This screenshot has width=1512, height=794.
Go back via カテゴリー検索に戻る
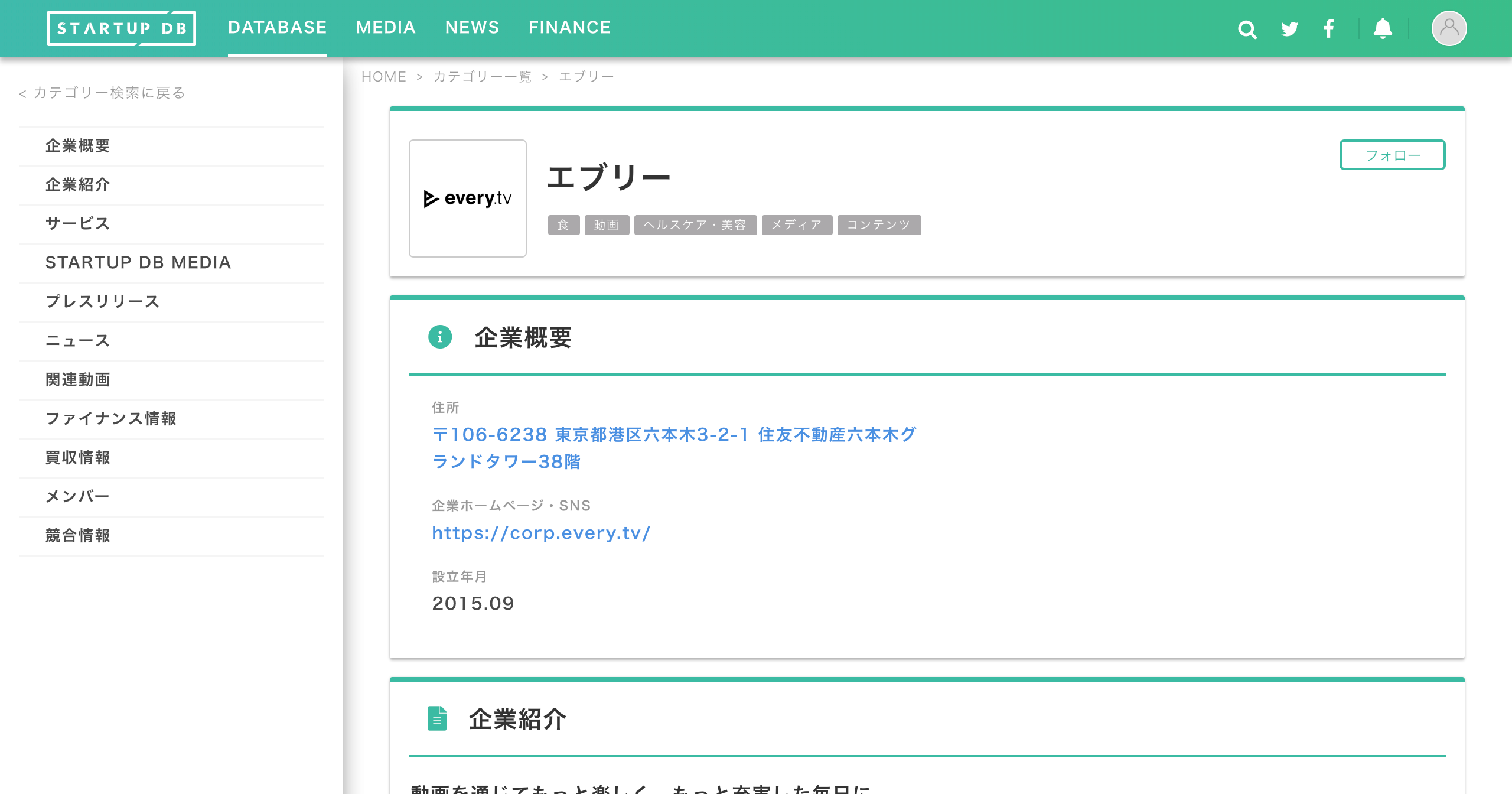coord(102,93)
